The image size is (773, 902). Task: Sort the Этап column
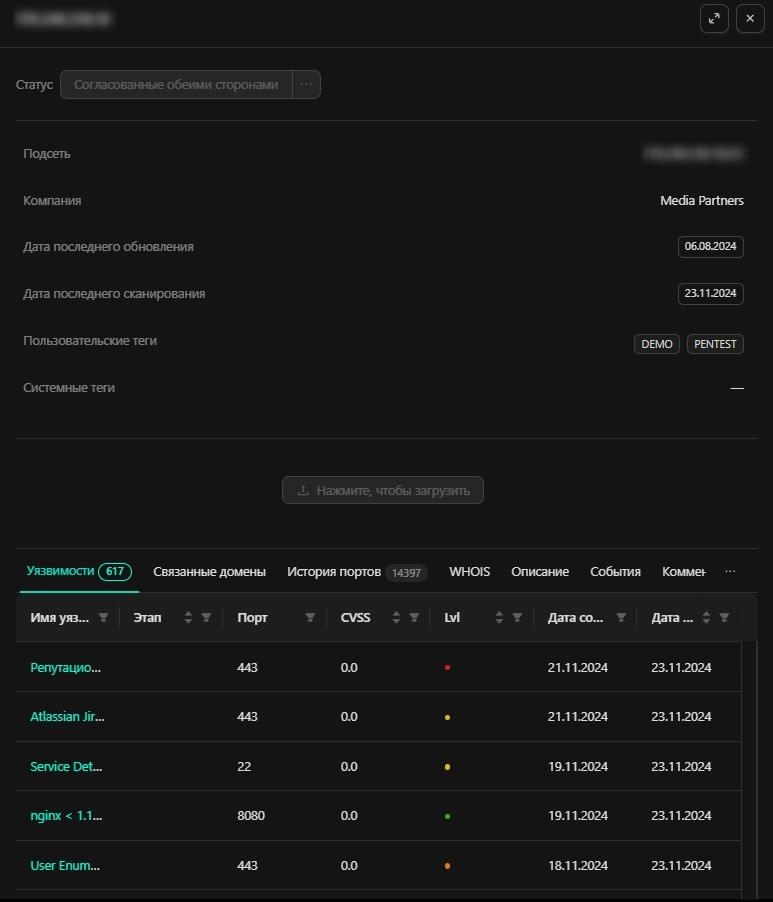coord(188,618)
